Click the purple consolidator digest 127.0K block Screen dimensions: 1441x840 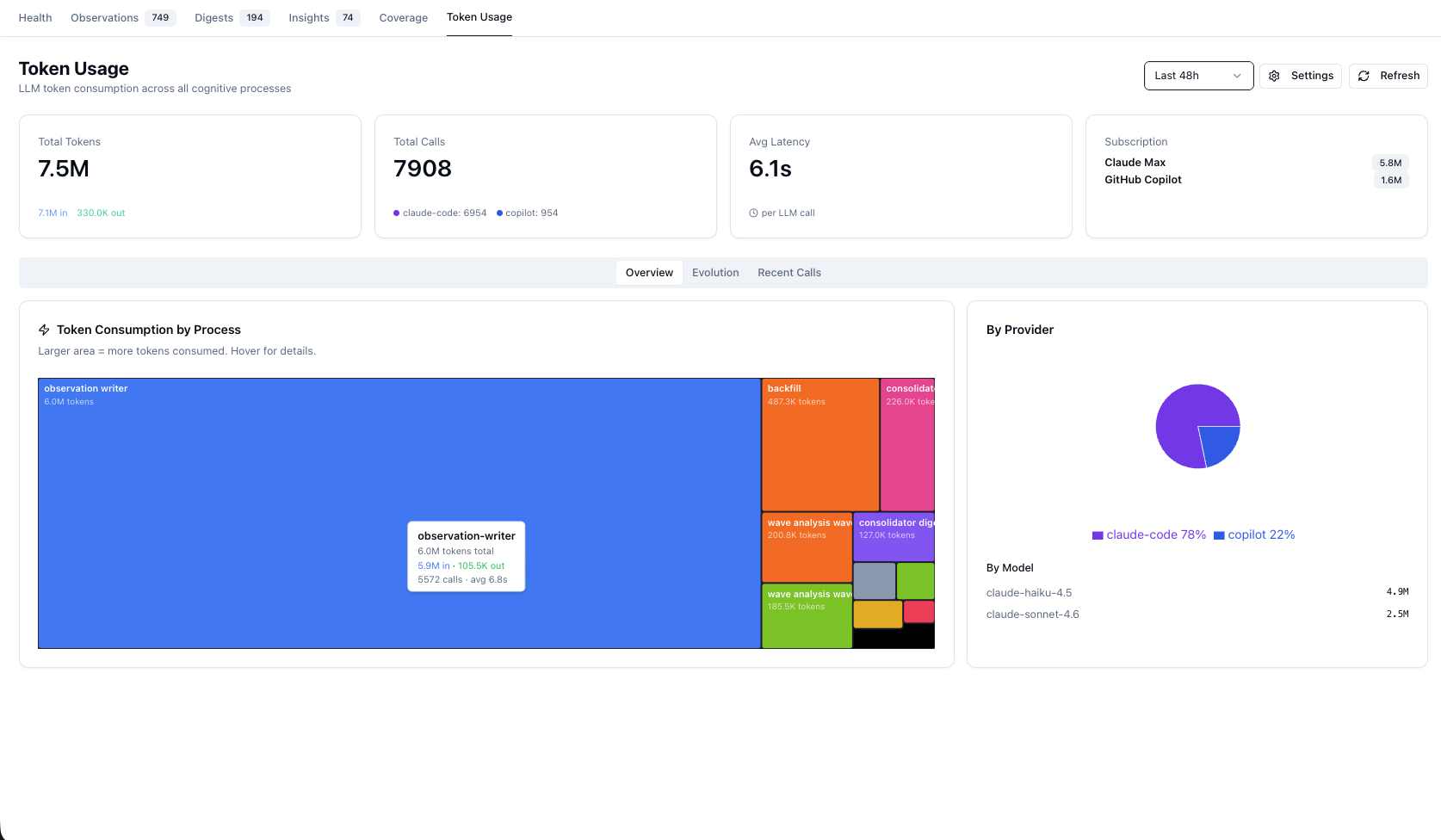click(894, 537)
